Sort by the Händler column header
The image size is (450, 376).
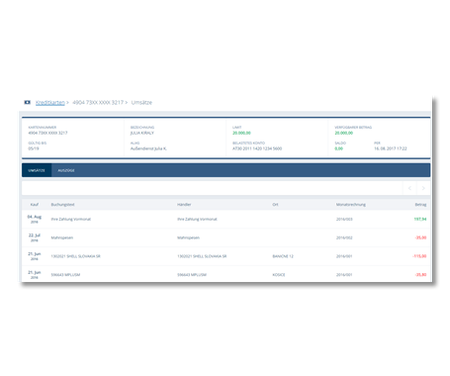(x=184, y=205)
